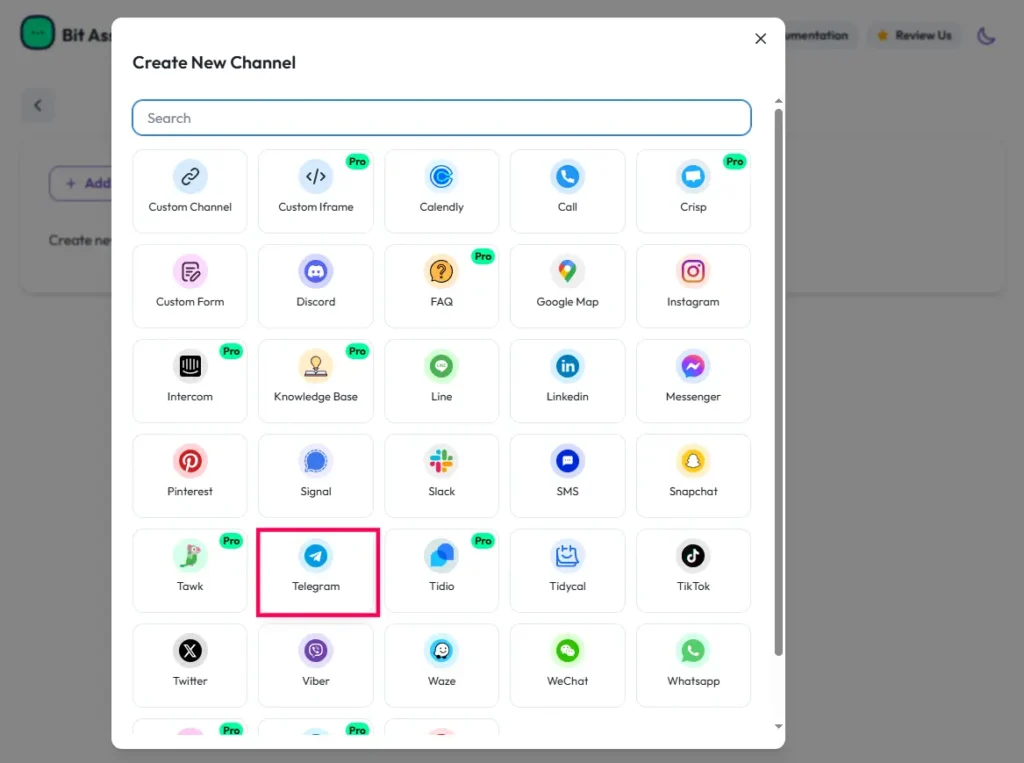Select the Slack channel icon
This screenshot has height=763, width=1024.
441,462
